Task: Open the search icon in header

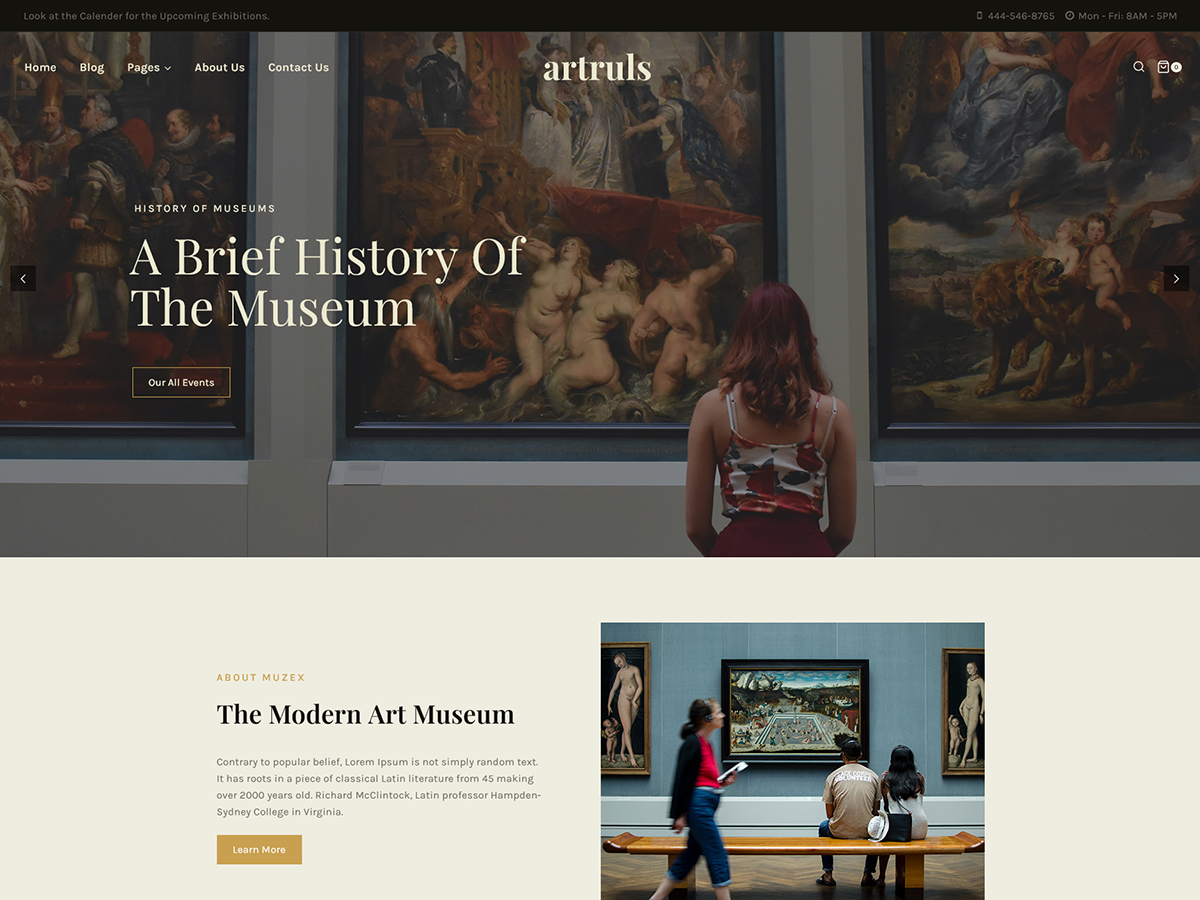Action: (1138, 67)
